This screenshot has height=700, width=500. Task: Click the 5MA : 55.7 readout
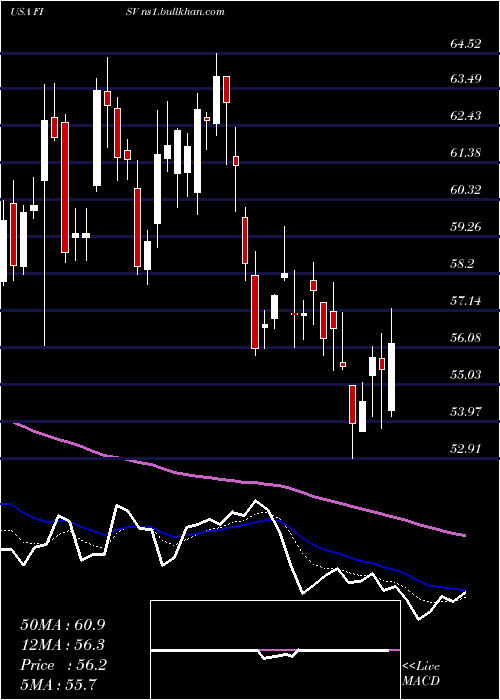(59, 685)
